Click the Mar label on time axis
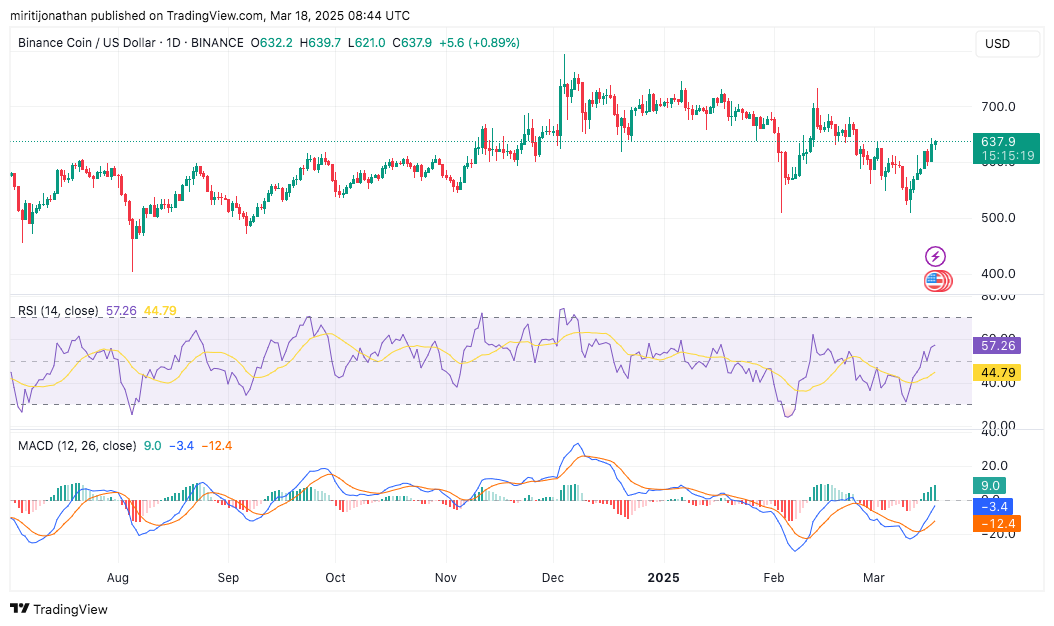 coord(873,578)
